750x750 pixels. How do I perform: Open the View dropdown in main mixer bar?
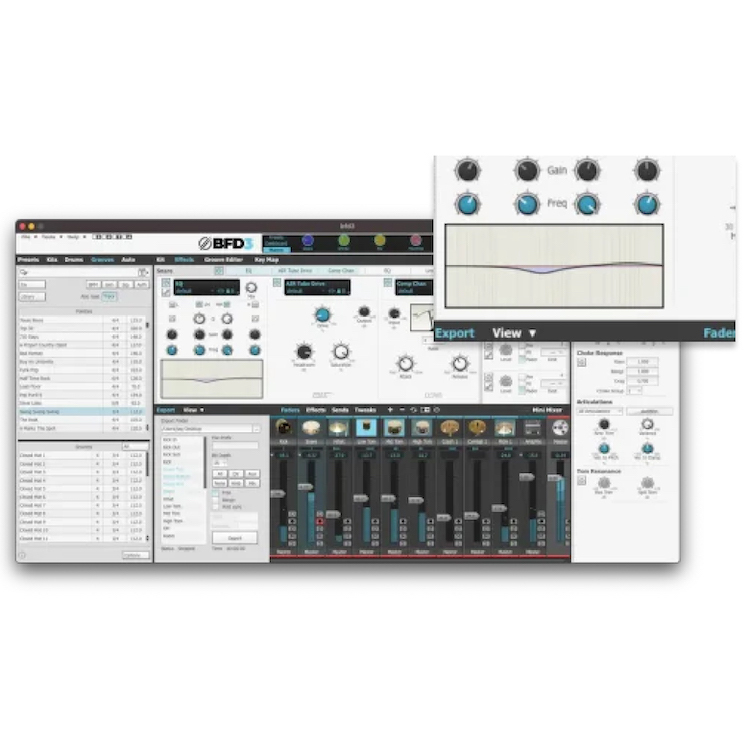click(x=194, y=410)
